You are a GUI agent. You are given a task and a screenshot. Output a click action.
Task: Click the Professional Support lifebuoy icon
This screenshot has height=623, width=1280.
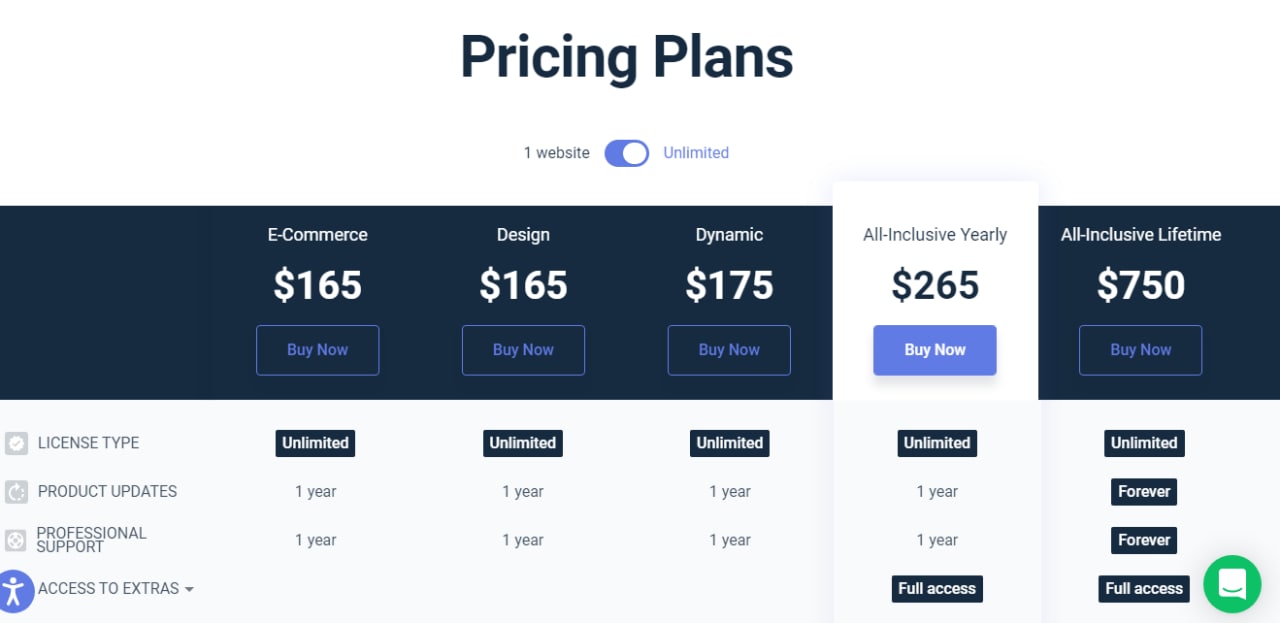click(x=16, y=540)
